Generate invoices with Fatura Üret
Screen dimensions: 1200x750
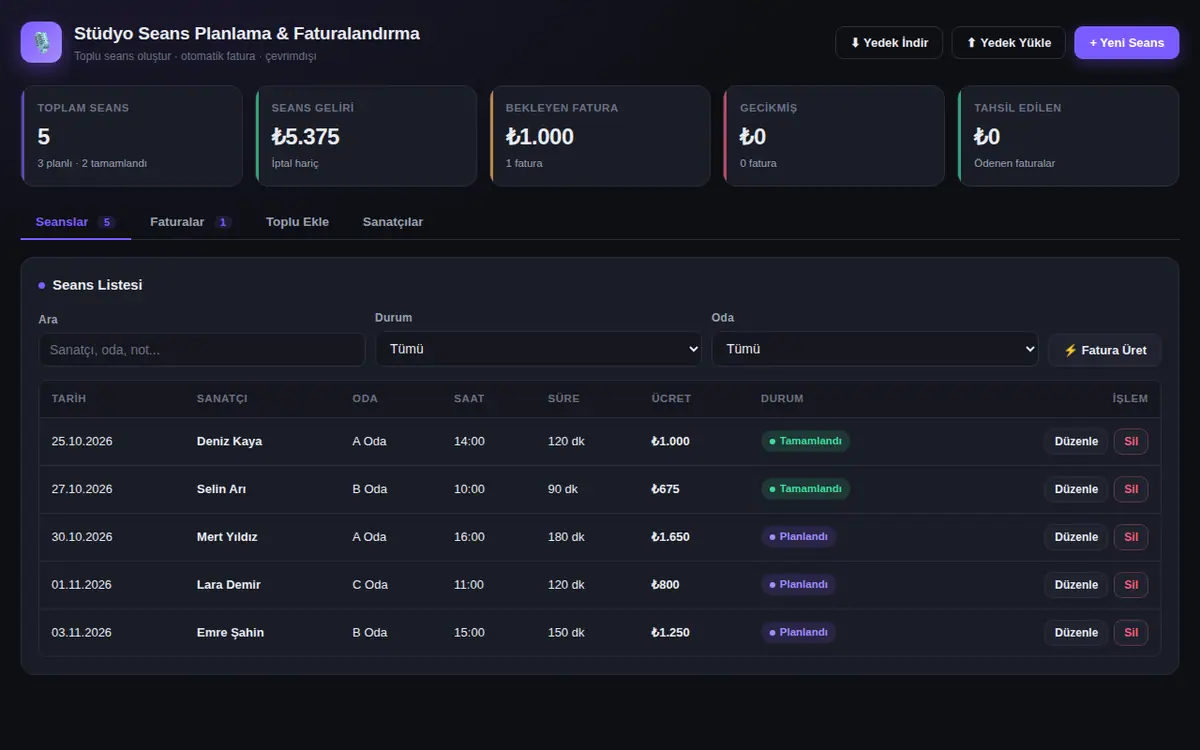tap(1105, 350)
